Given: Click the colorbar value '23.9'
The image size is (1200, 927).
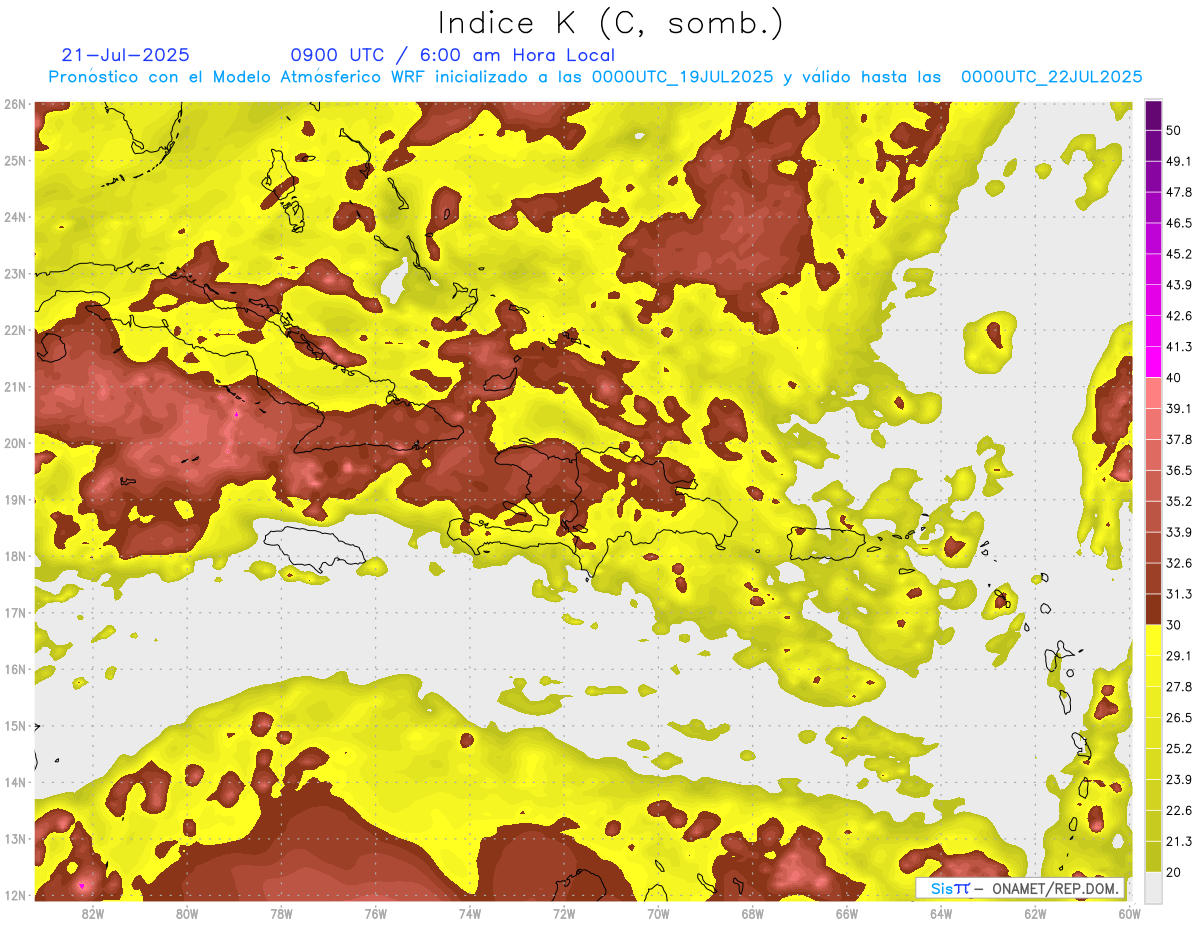Looking at the screenshot, I should [1178, 780].
